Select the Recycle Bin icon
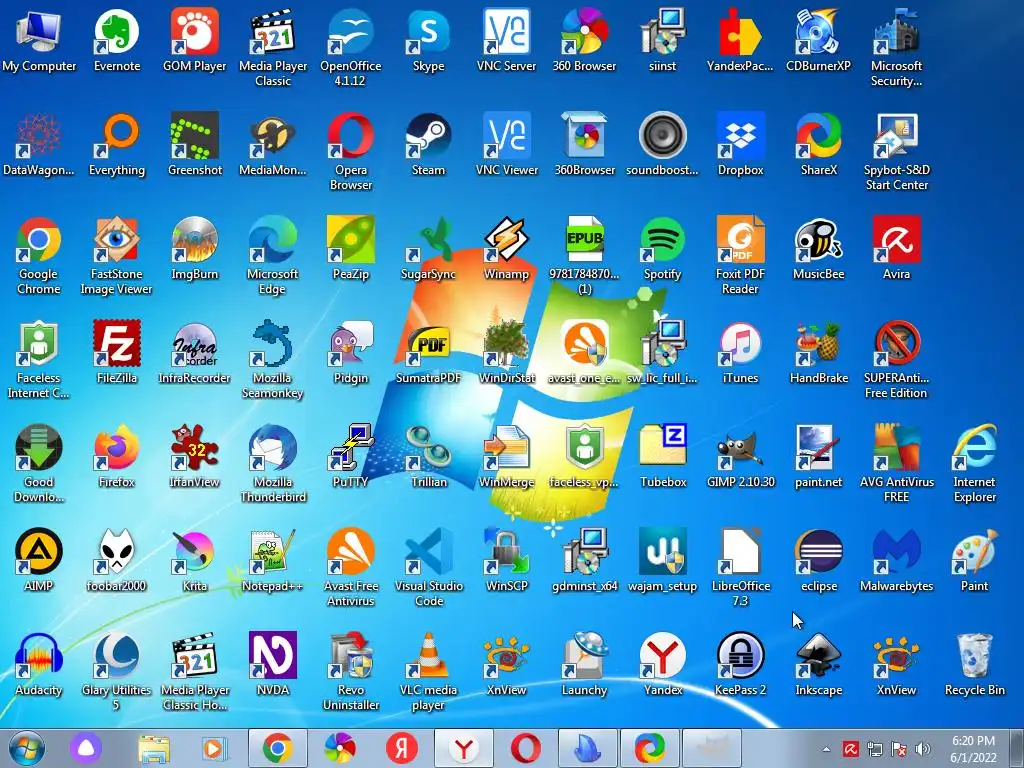The image size is (1024, 768). click(974, 664)
